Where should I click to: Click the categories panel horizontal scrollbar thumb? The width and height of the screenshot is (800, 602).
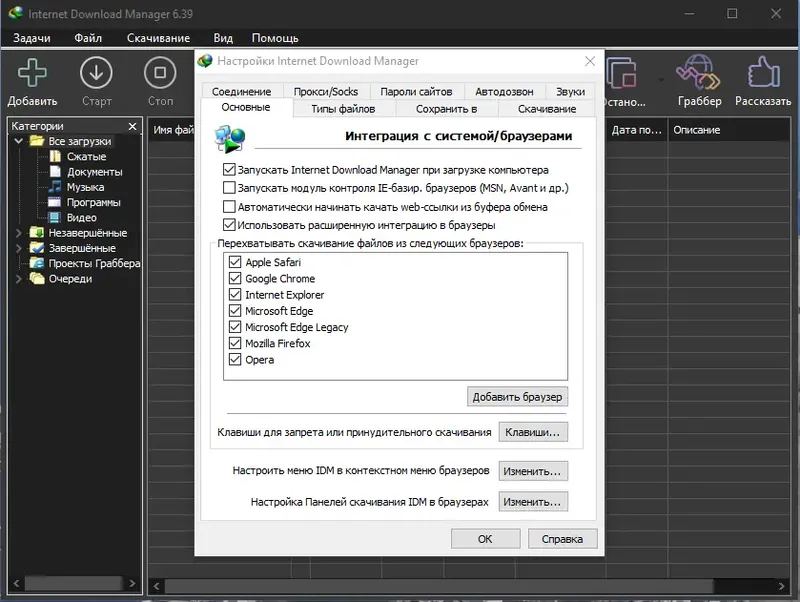pos(74,583)
